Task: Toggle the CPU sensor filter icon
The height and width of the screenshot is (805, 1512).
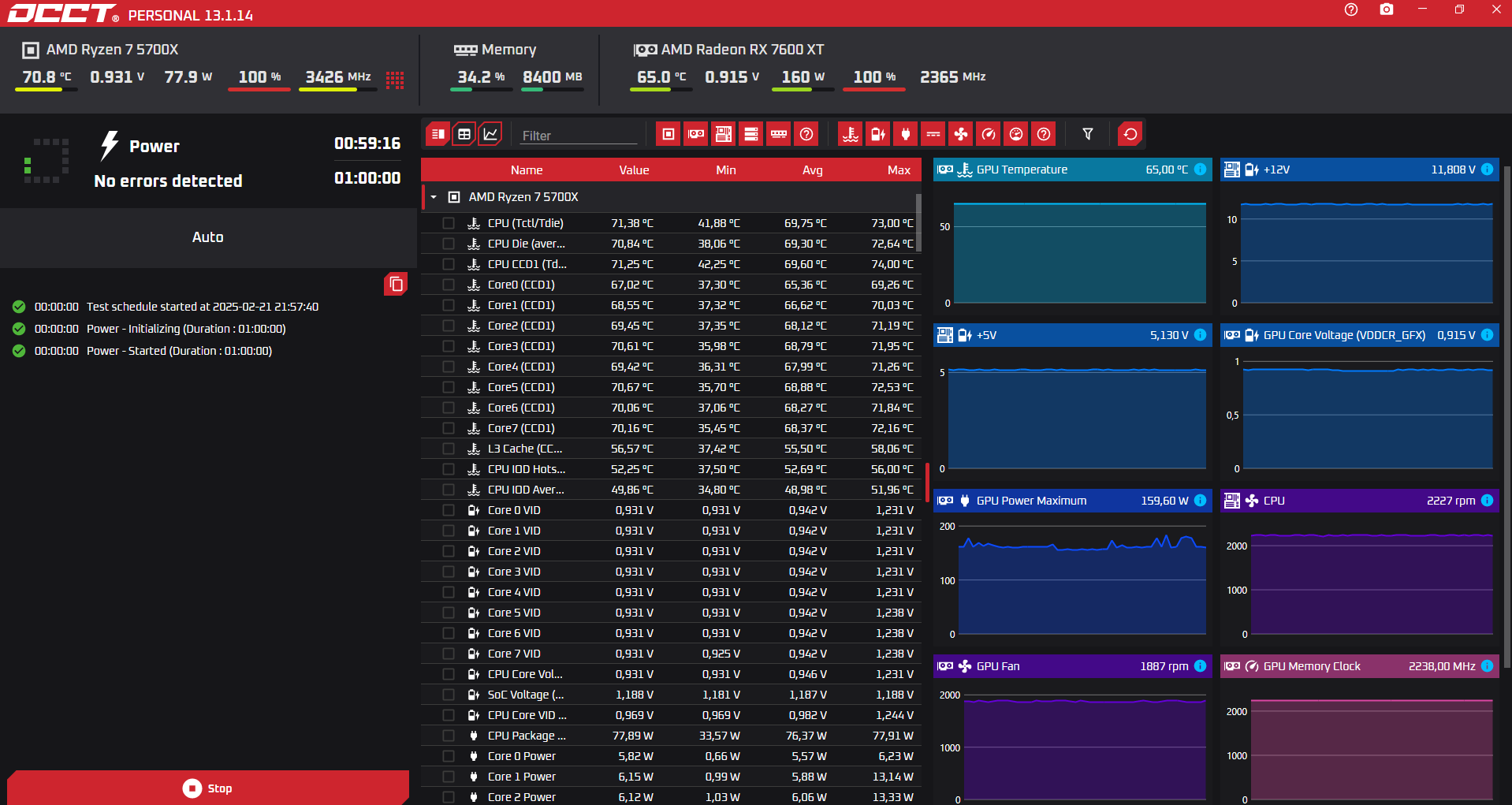Action: pyautogui.click(x=668, y=134)
